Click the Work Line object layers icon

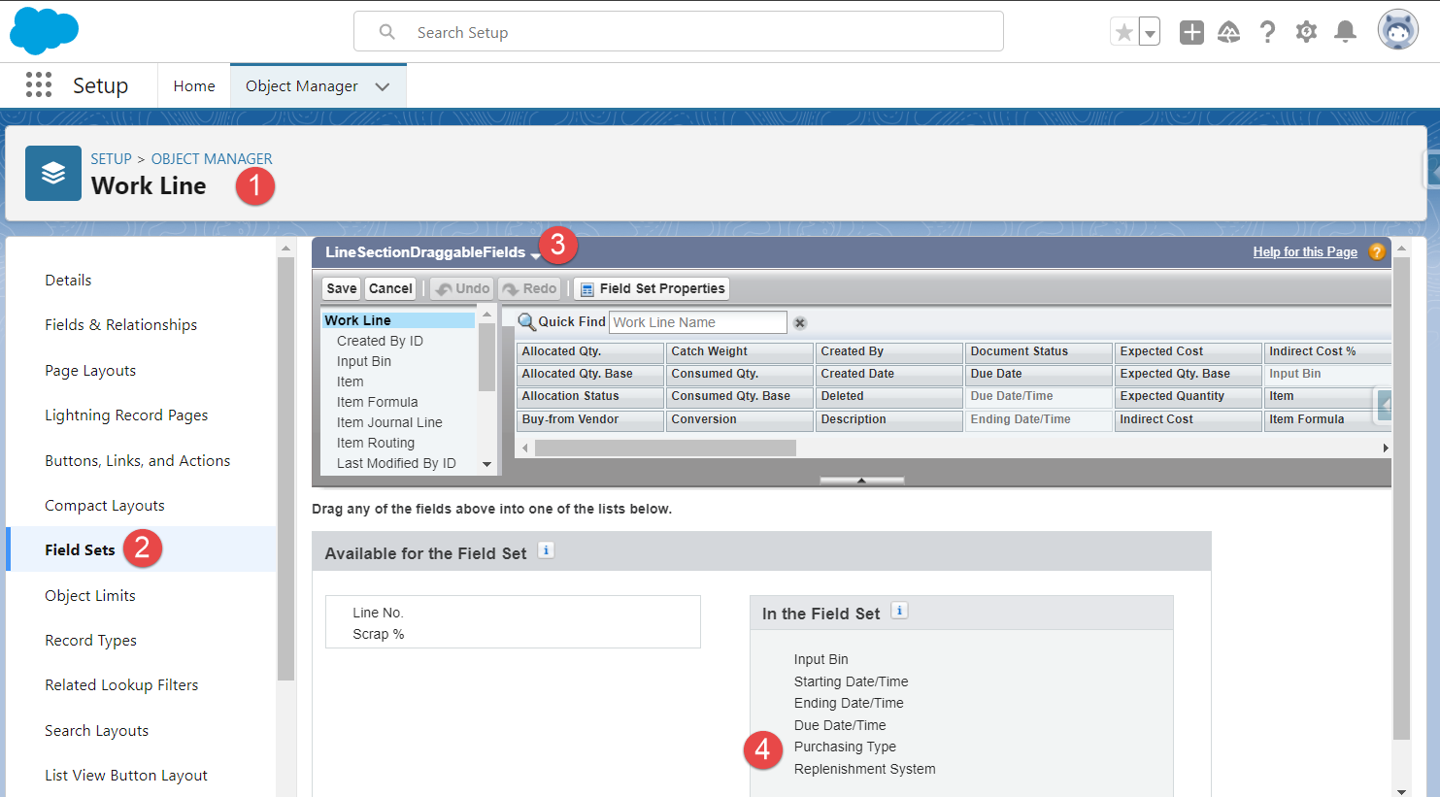pyautogui.click(x=53, y=173)
